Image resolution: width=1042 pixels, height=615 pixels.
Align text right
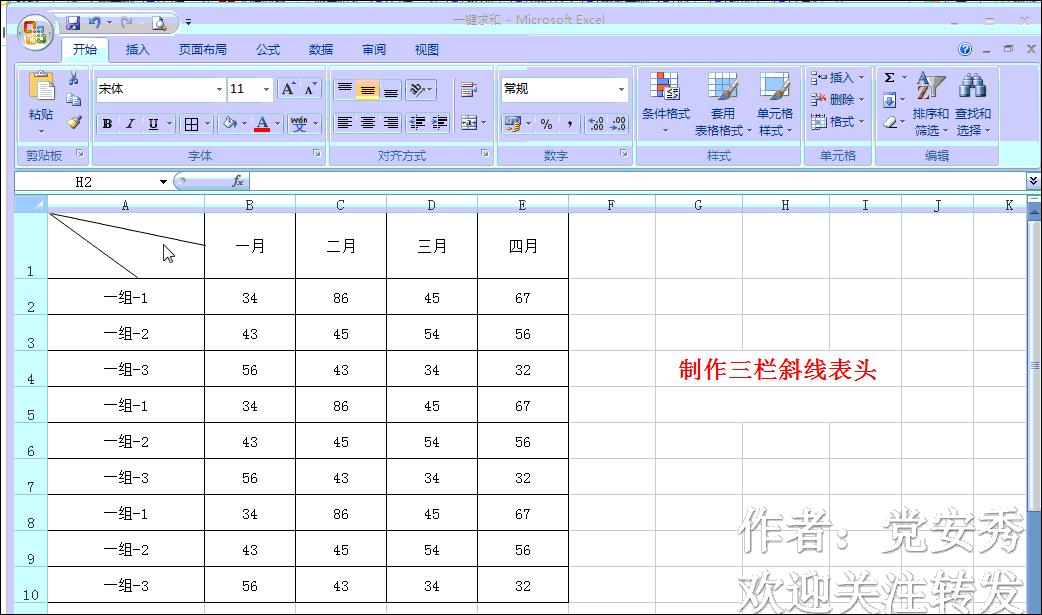click(391, 123)
